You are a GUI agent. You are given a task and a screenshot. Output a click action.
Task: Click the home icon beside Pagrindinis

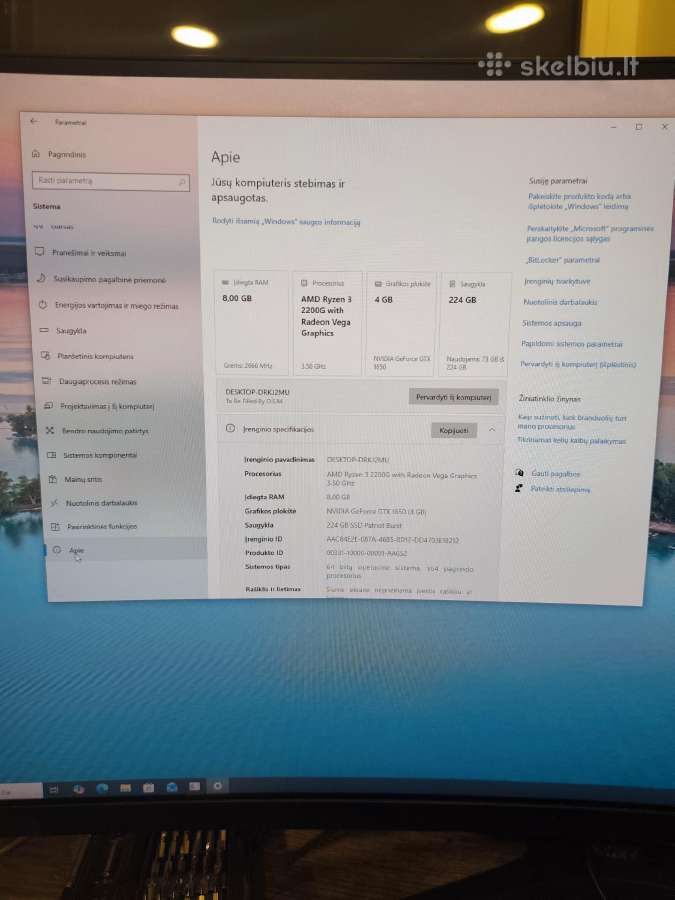[x=36, y=154]
